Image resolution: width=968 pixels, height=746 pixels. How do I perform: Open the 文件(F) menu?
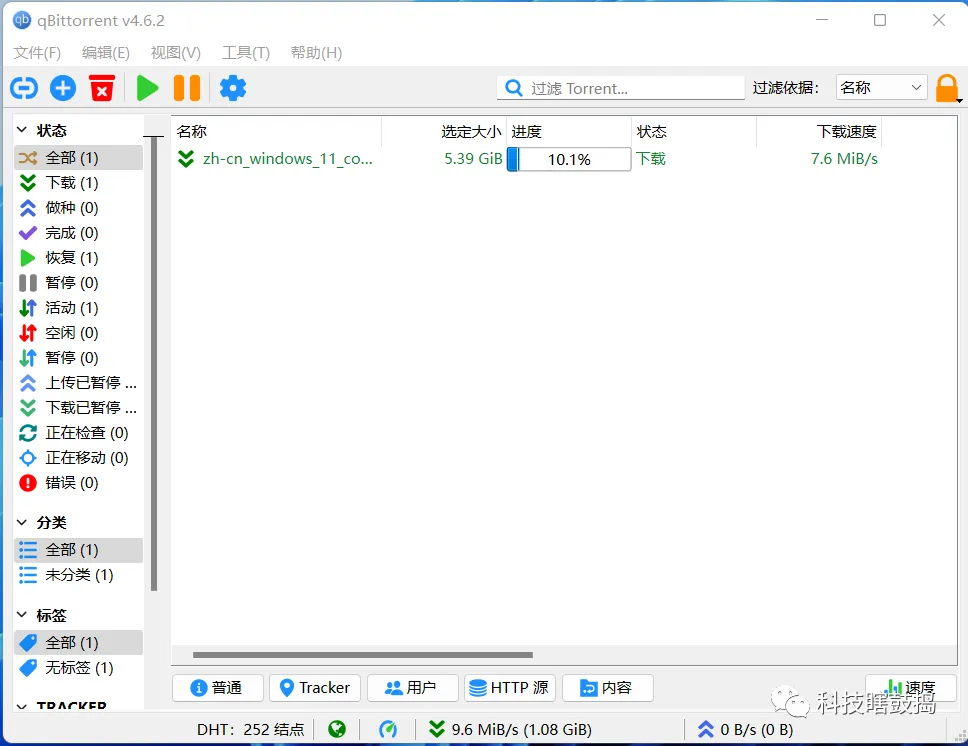pos(37,53)
